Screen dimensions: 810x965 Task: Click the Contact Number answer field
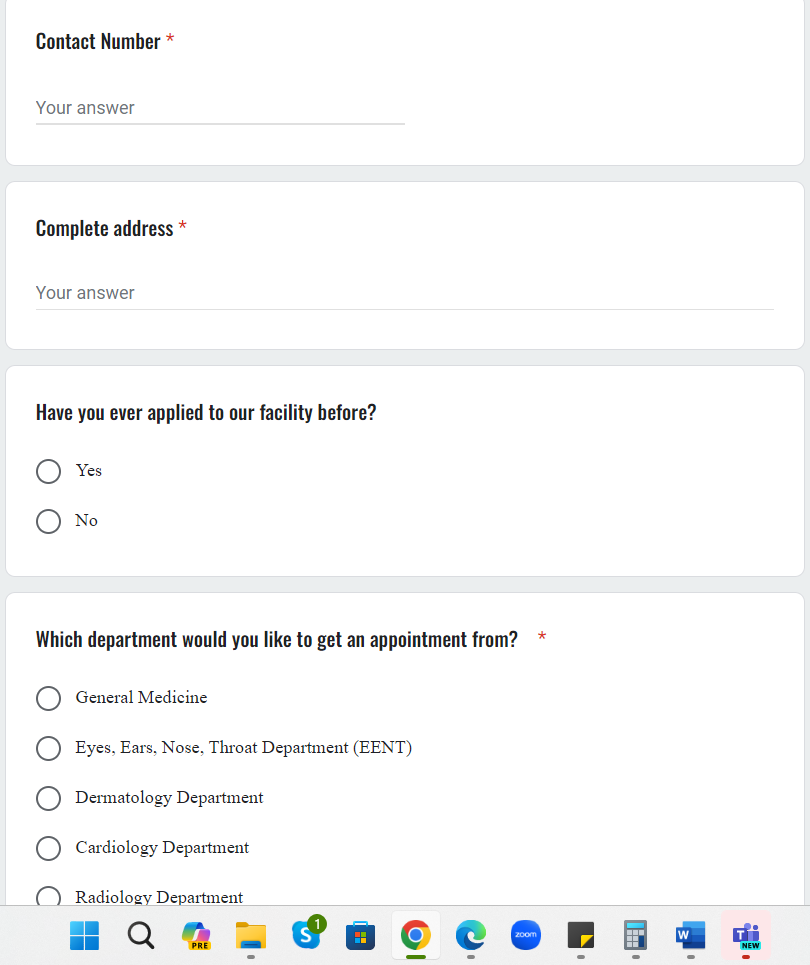[220, 108]
